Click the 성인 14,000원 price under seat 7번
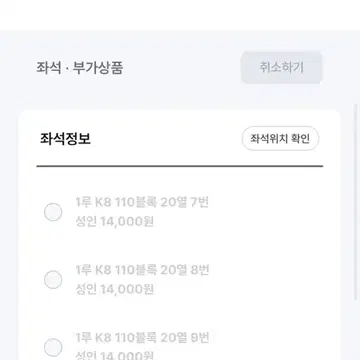The height and width of the screenshot is (360, 360). [115, 222]
